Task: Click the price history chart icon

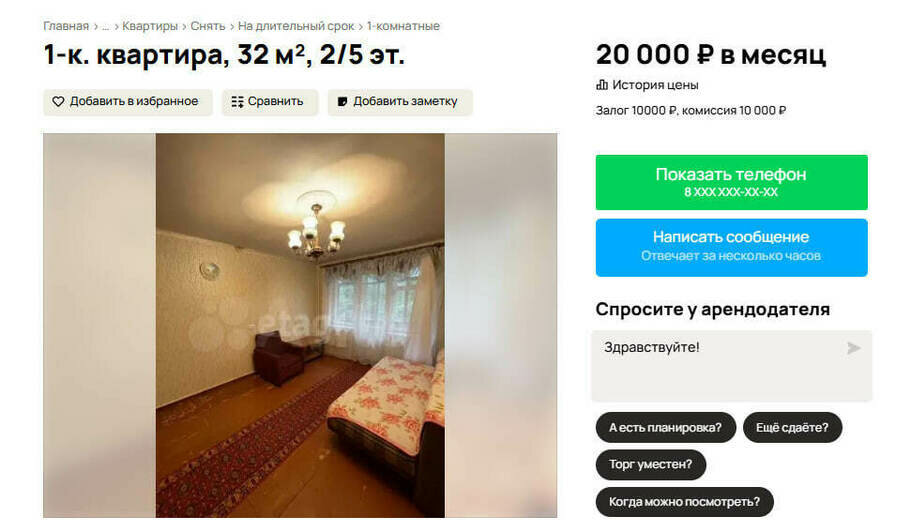Action: click(x=602, y=85)
